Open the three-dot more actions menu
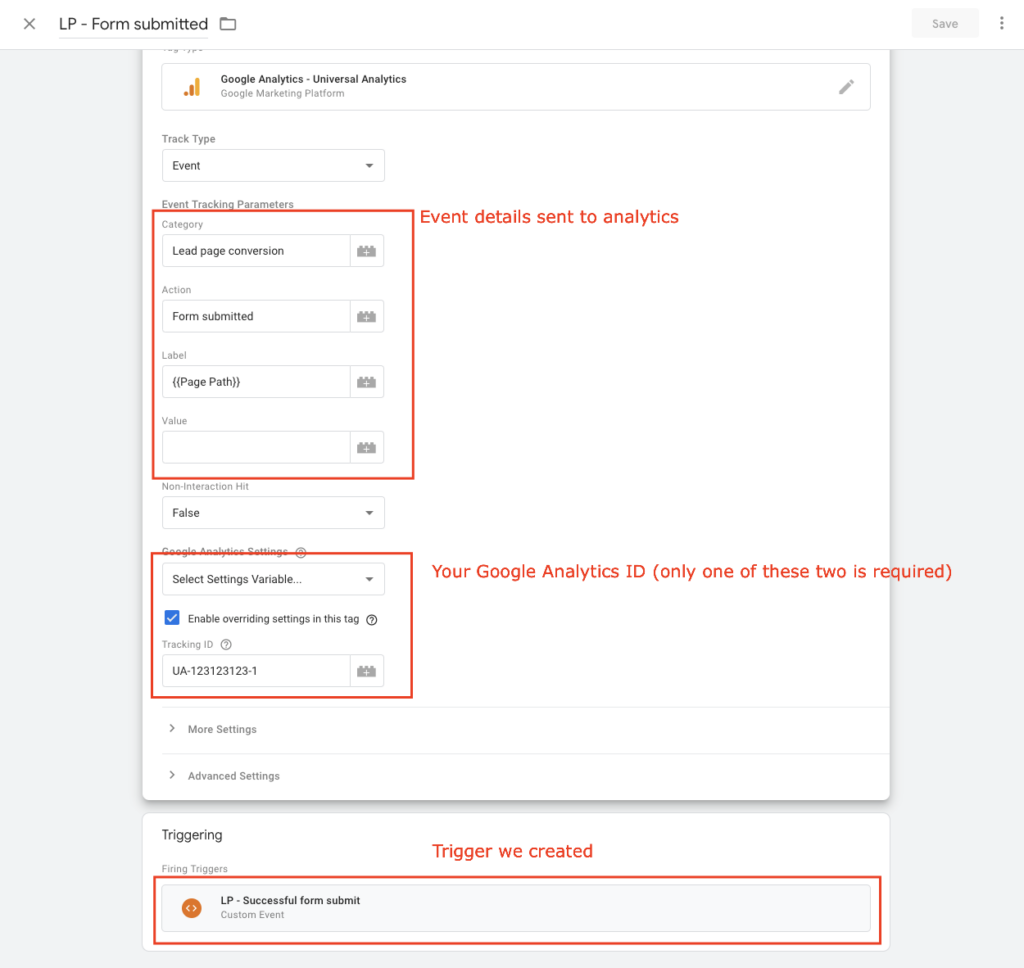The width and height of the screenshot is (1024, 968). click(1001, 24)
